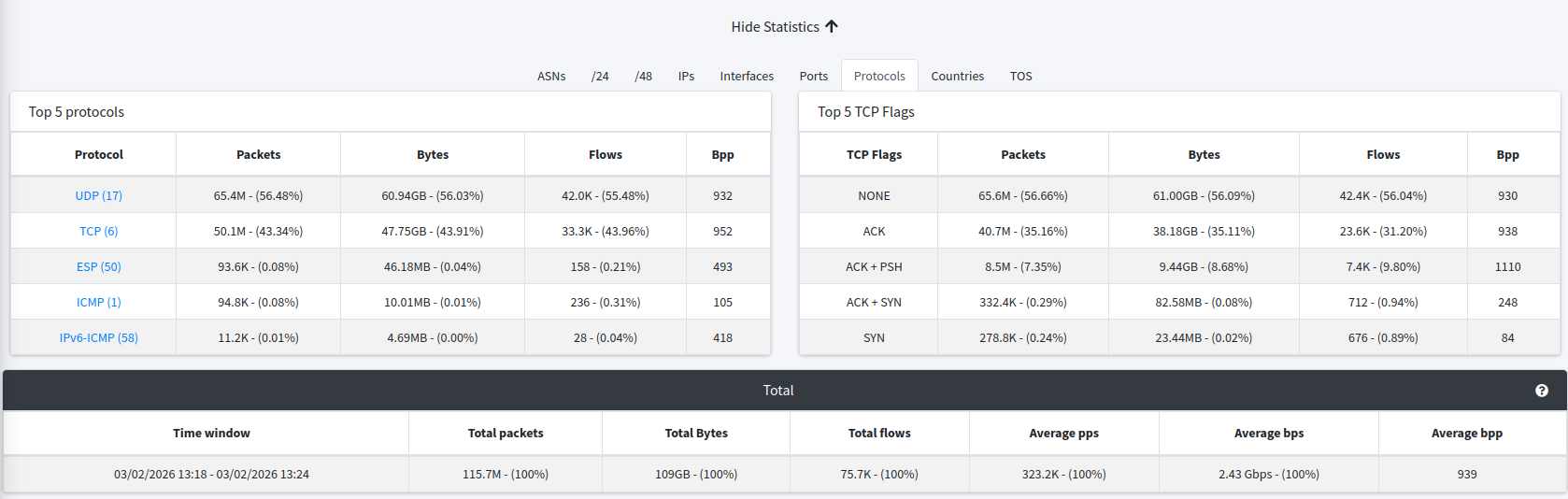Viewport: 1568px width, 499px height.
Task: Open the ESP (50) protocol link
Action: tap(99, 267)
